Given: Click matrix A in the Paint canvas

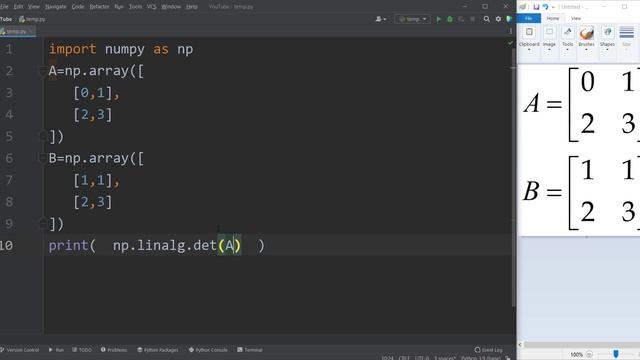Looking at the screenshot, I should pos(582,104).
